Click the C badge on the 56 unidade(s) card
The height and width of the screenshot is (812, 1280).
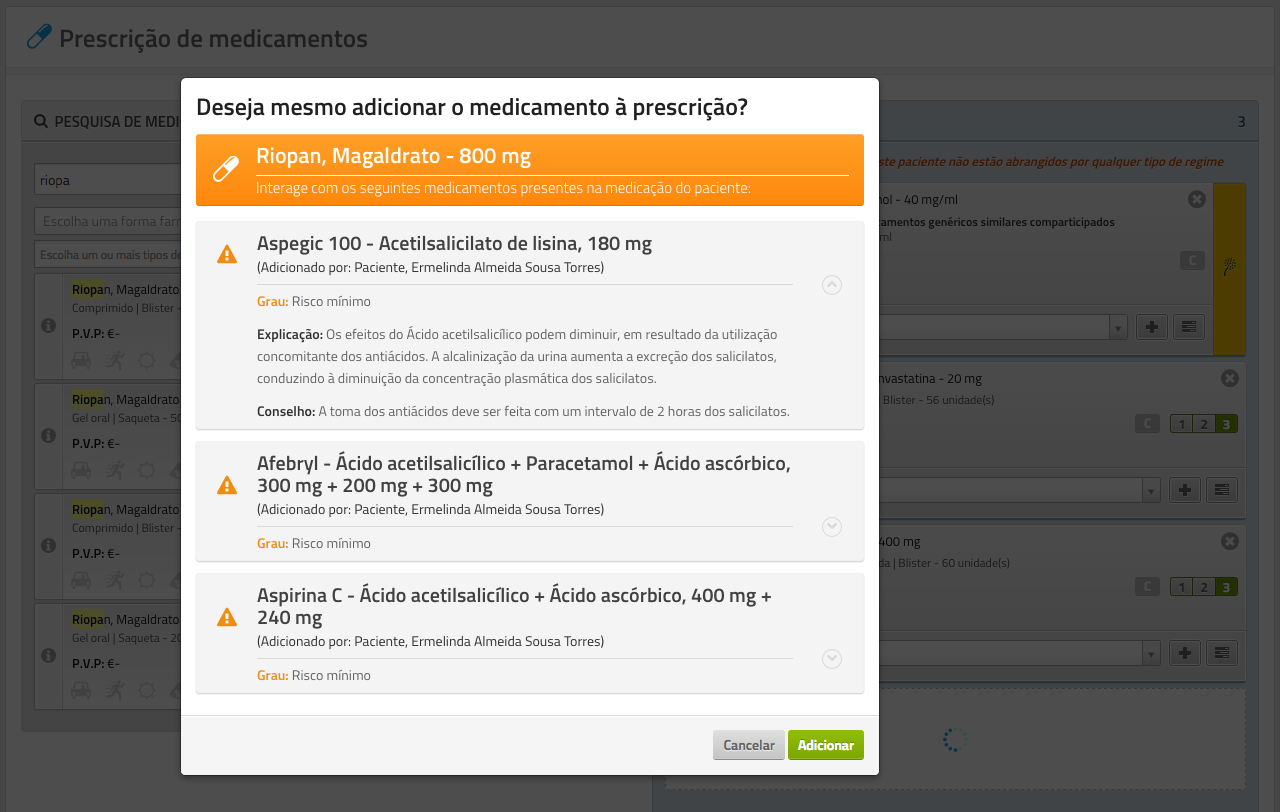(1147, 424)
